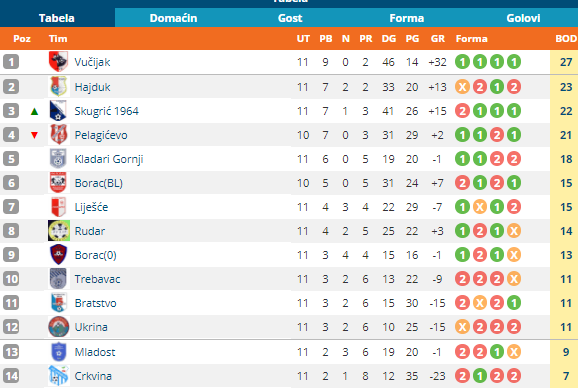Open the Ukrina round crest
This screenshot has width=578, height=389.
59,327
